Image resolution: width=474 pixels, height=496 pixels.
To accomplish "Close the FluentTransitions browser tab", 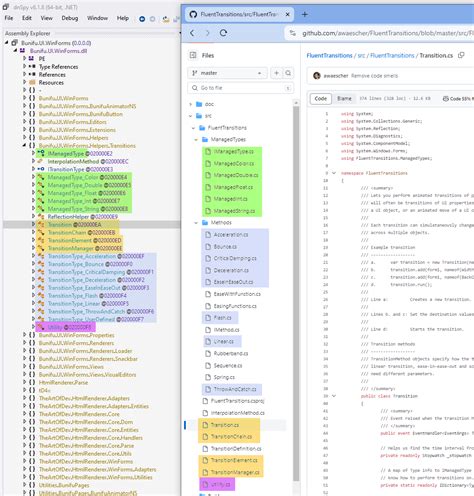I will point(287,14).
